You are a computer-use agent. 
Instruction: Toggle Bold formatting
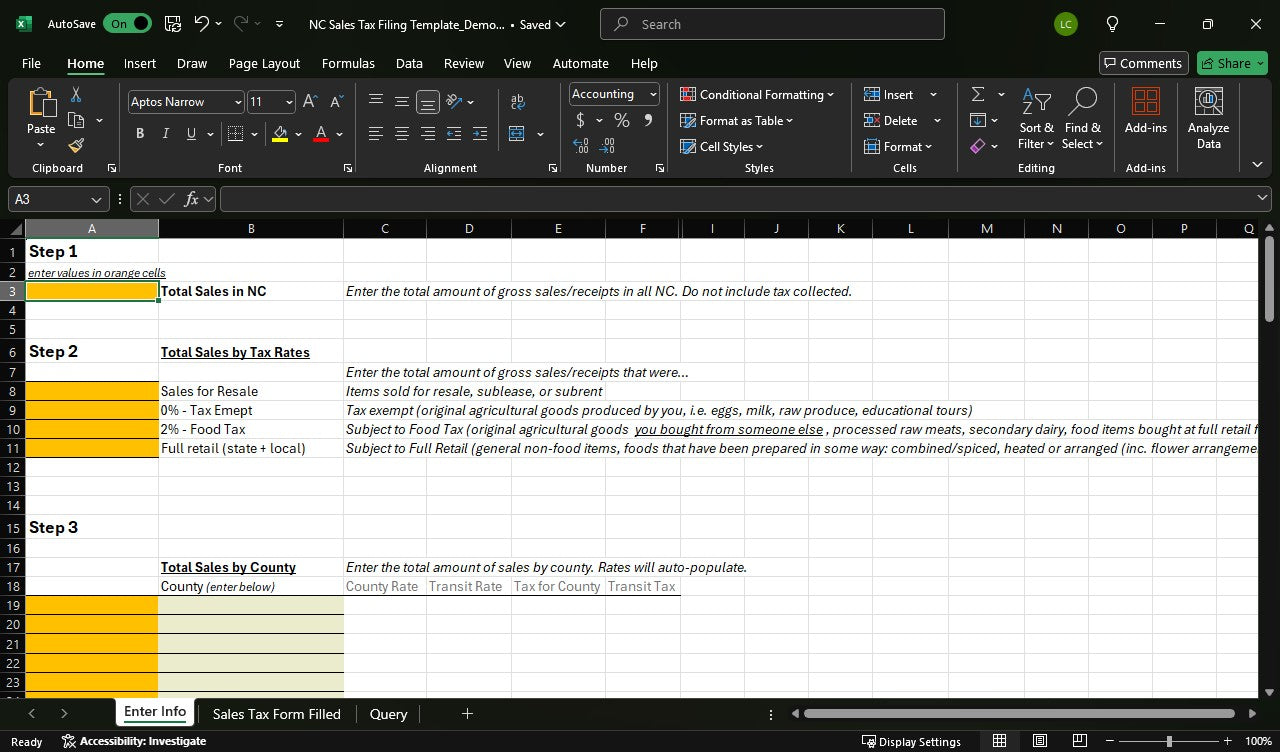pyautogui.click(x=140, y=134)
